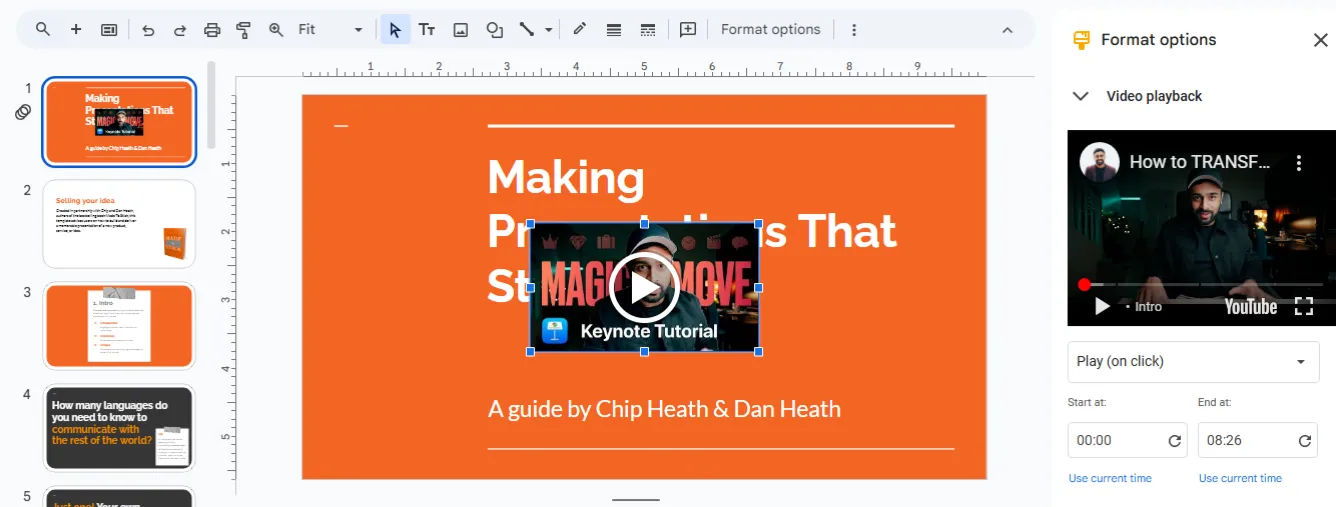Select slide 2 Selling your idea
Viewport: 1336px width, 507px height.
[x=119, y=224]
